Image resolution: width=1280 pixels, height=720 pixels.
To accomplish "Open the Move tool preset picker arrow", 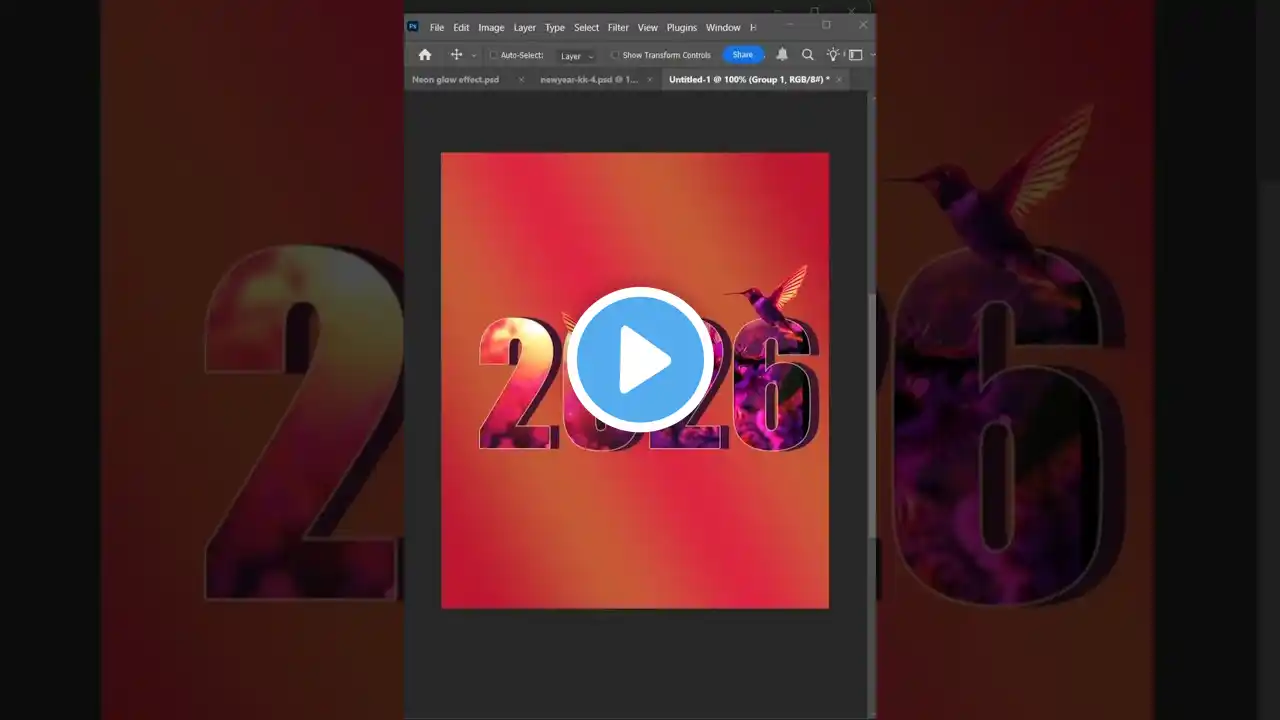I will tap(474, 56).
